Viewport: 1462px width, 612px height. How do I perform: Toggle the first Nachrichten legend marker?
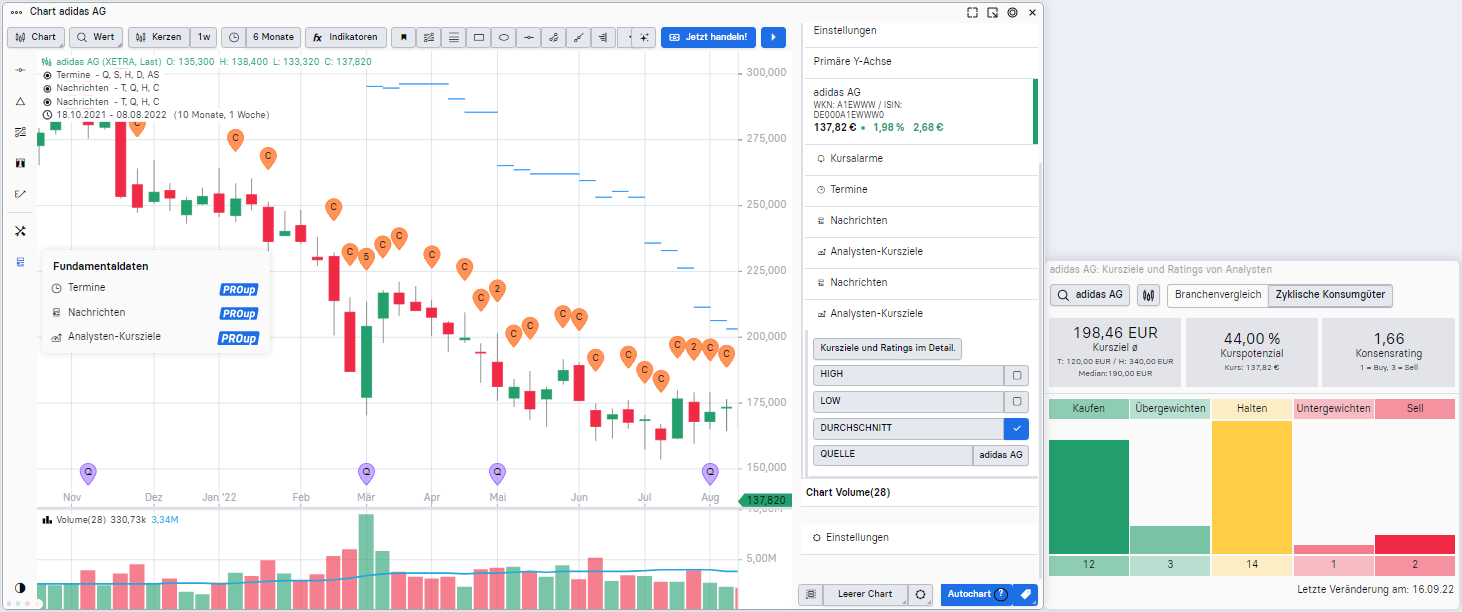pos(48,88)
